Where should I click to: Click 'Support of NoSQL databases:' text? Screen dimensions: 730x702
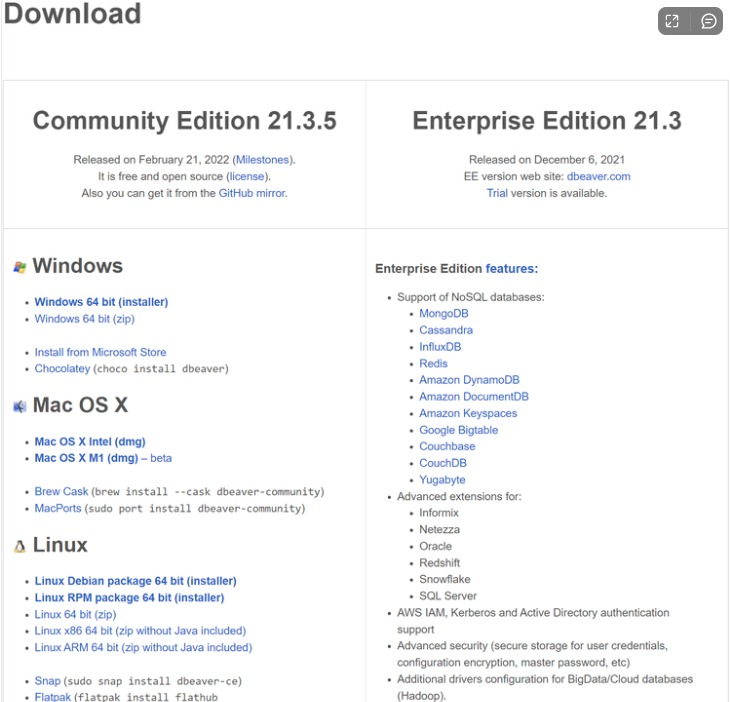(x=471, y=297)
